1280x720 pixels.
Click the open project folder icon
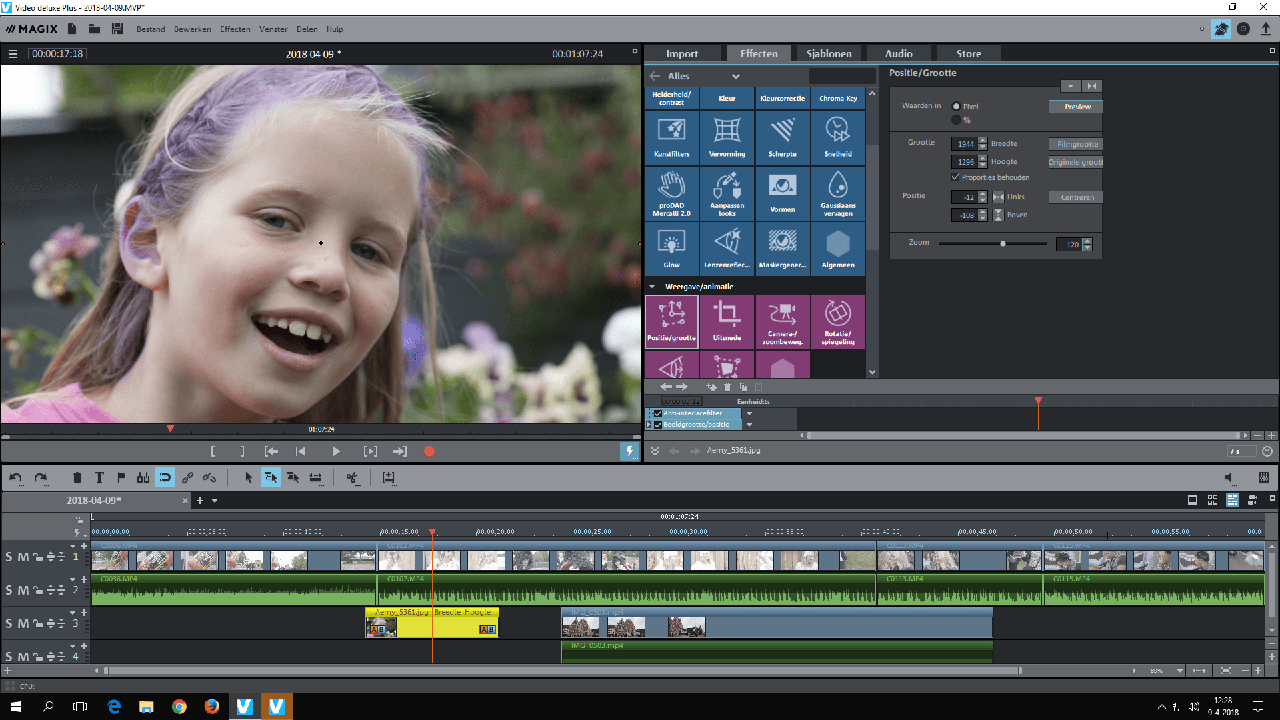[x=94, y=29]
